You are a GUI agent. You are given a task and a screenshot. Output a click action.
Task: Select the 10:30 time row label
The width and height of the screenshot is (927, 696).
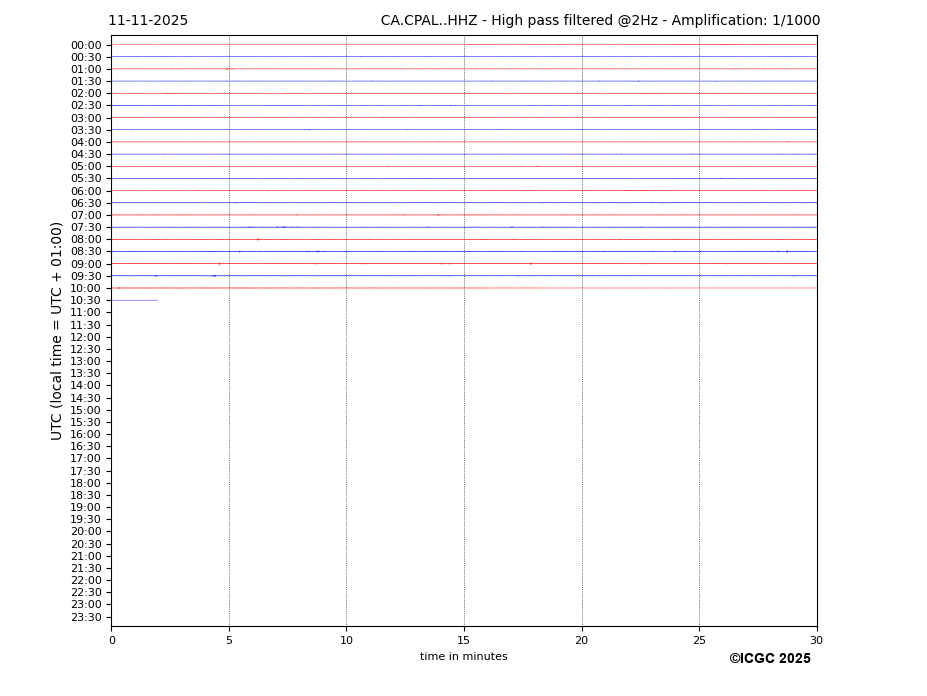(x=86, y=301)
